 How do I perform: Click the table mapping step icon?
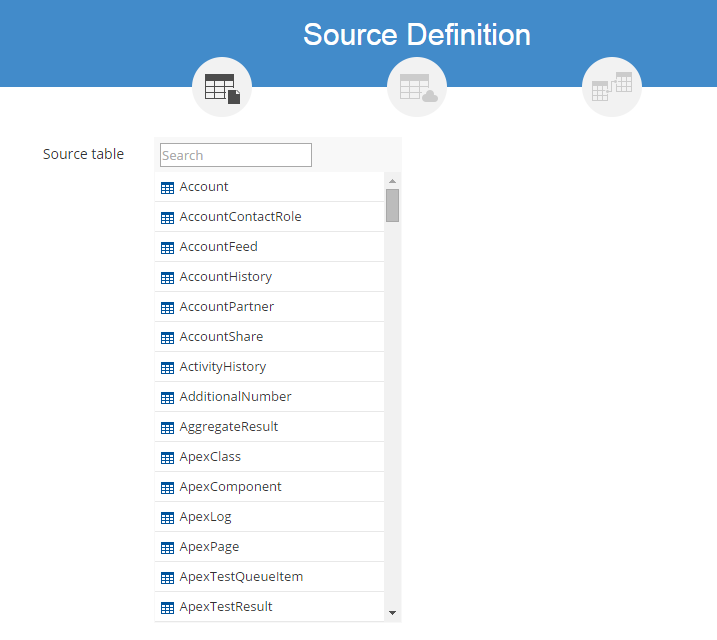612,88
